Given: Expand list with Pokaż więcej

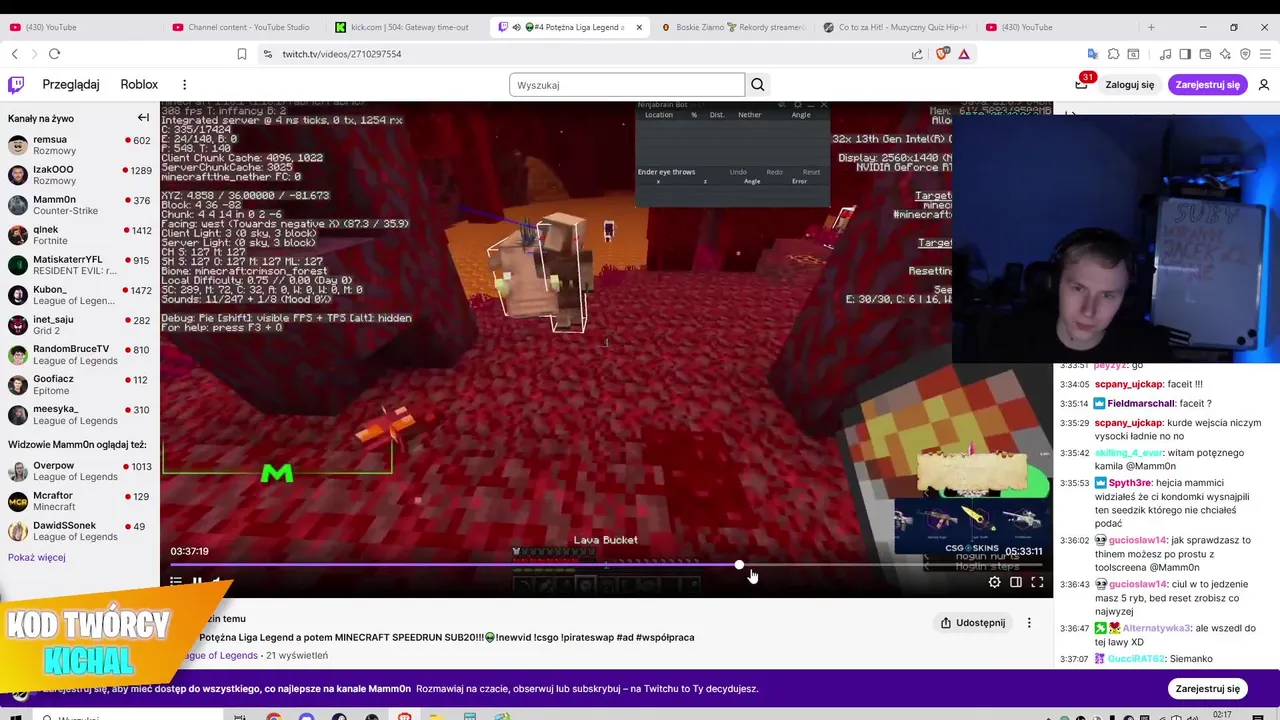Looking at the screenshot, I should point(37,557).
